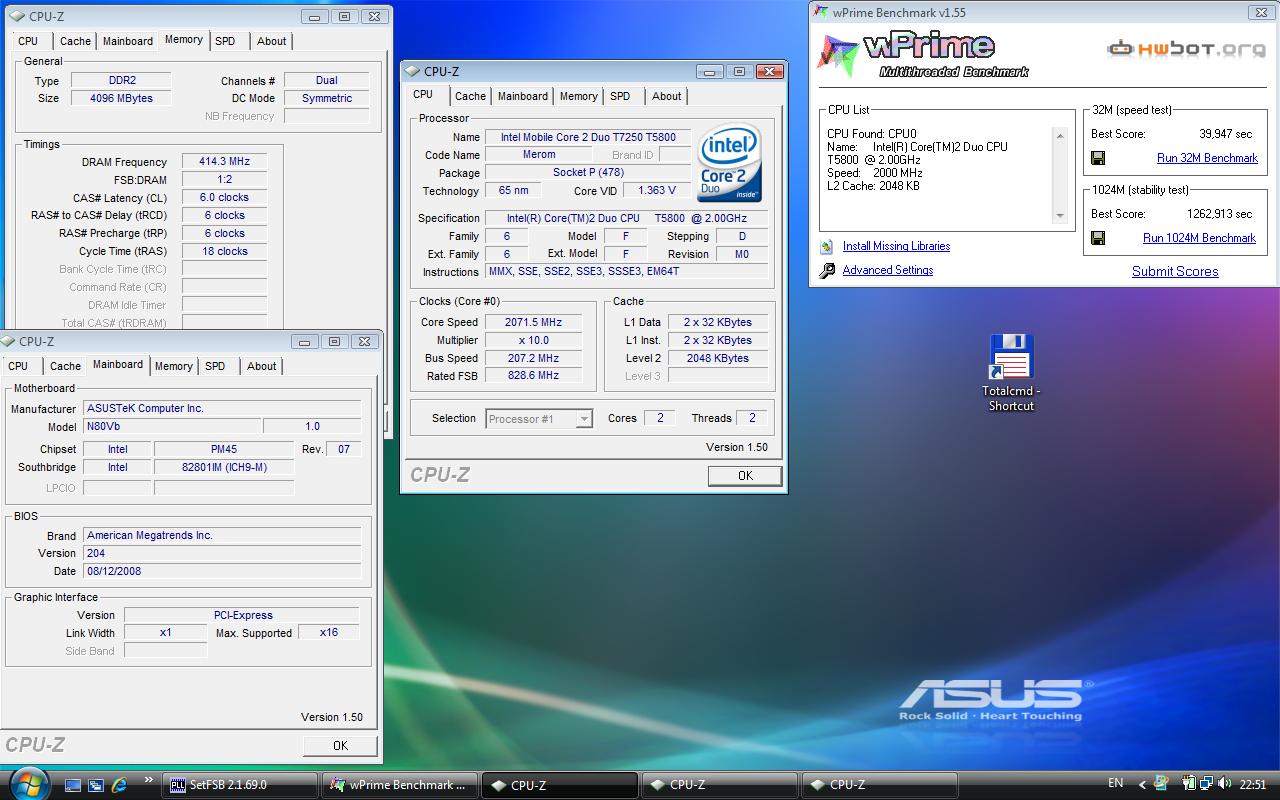
Task: Click the CPU List scrollbar down arrow
Action: 1060,216
